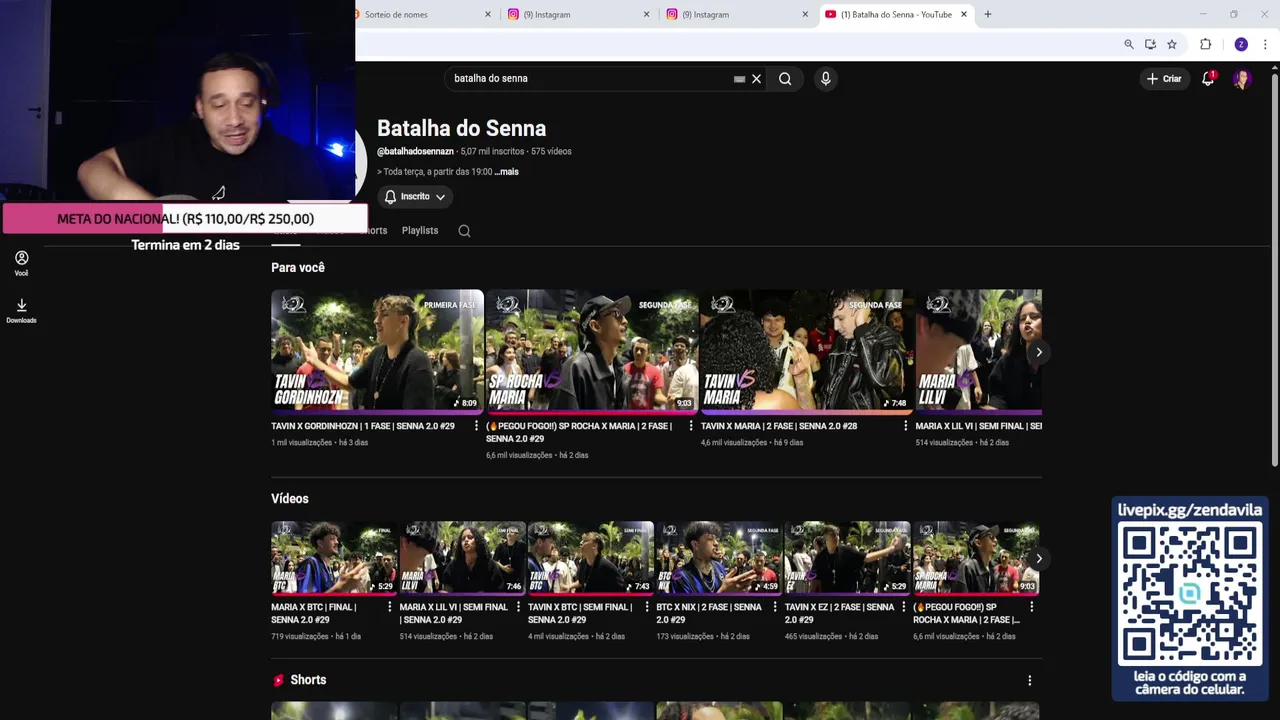Open options for PEGOU FOGO SP ROCHA video in Para você
This screenshot has height=720, width=1280.
click(x=691, y=426)
